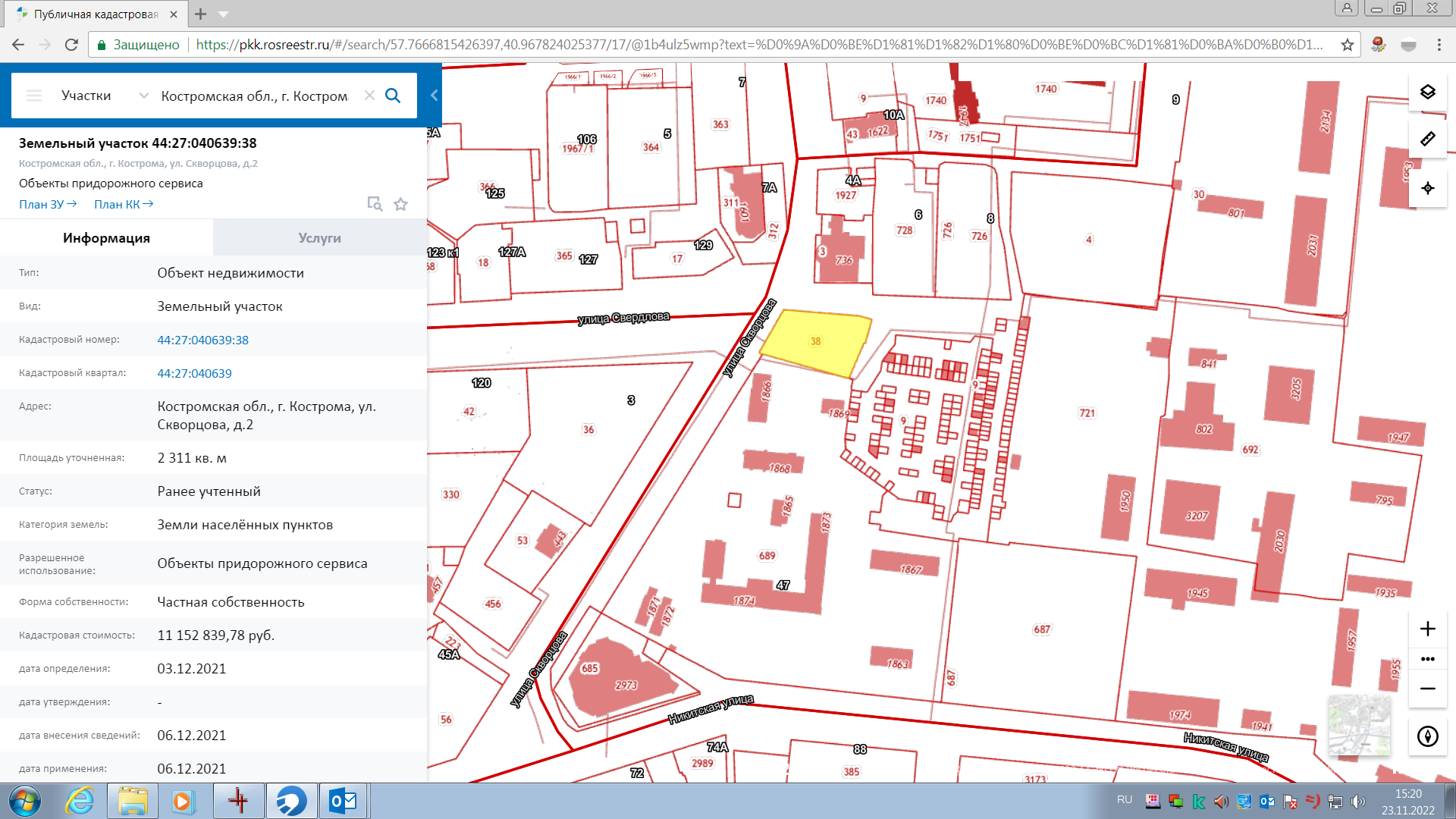Viewport: 1456px width, 819px height.
Task: Click building 2973 on the map
Action: (x=622, y=676)
